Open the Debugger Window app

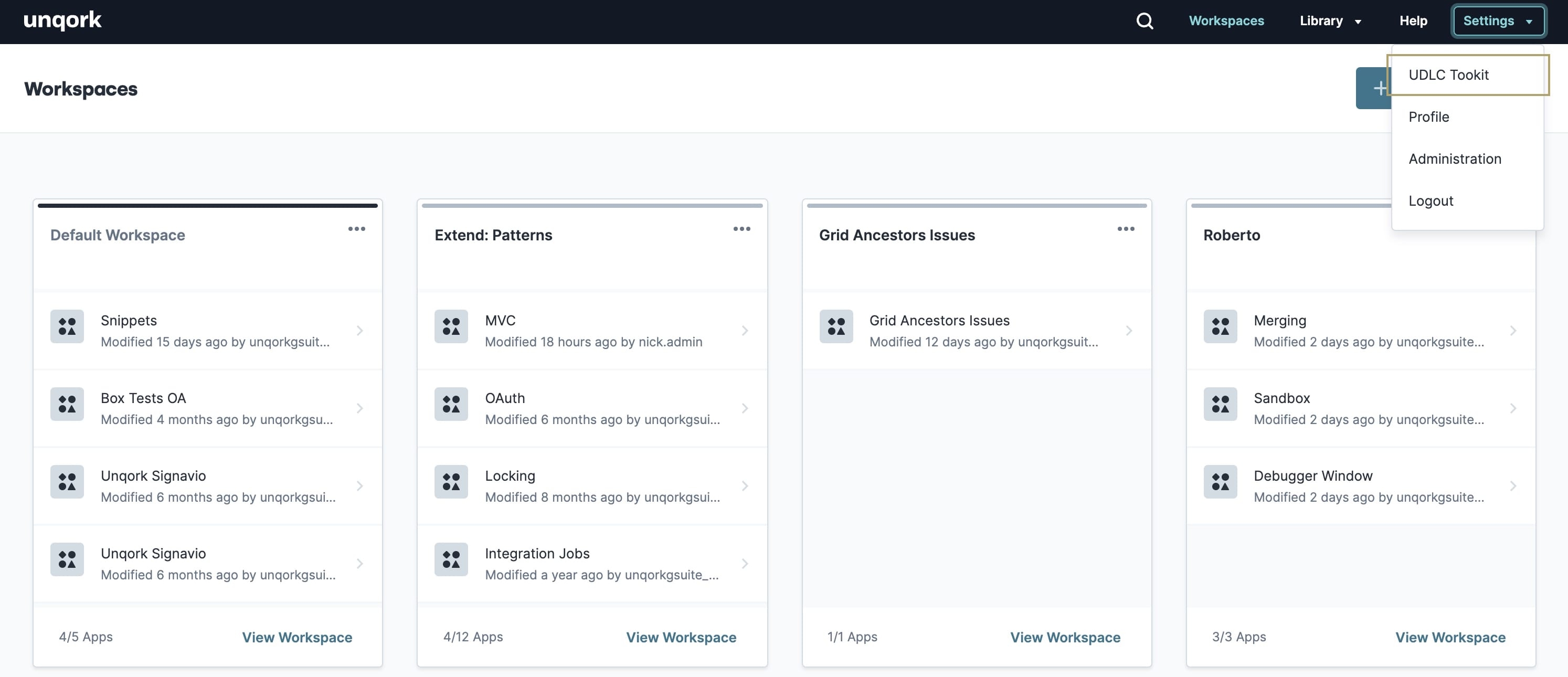(1360, 486)
